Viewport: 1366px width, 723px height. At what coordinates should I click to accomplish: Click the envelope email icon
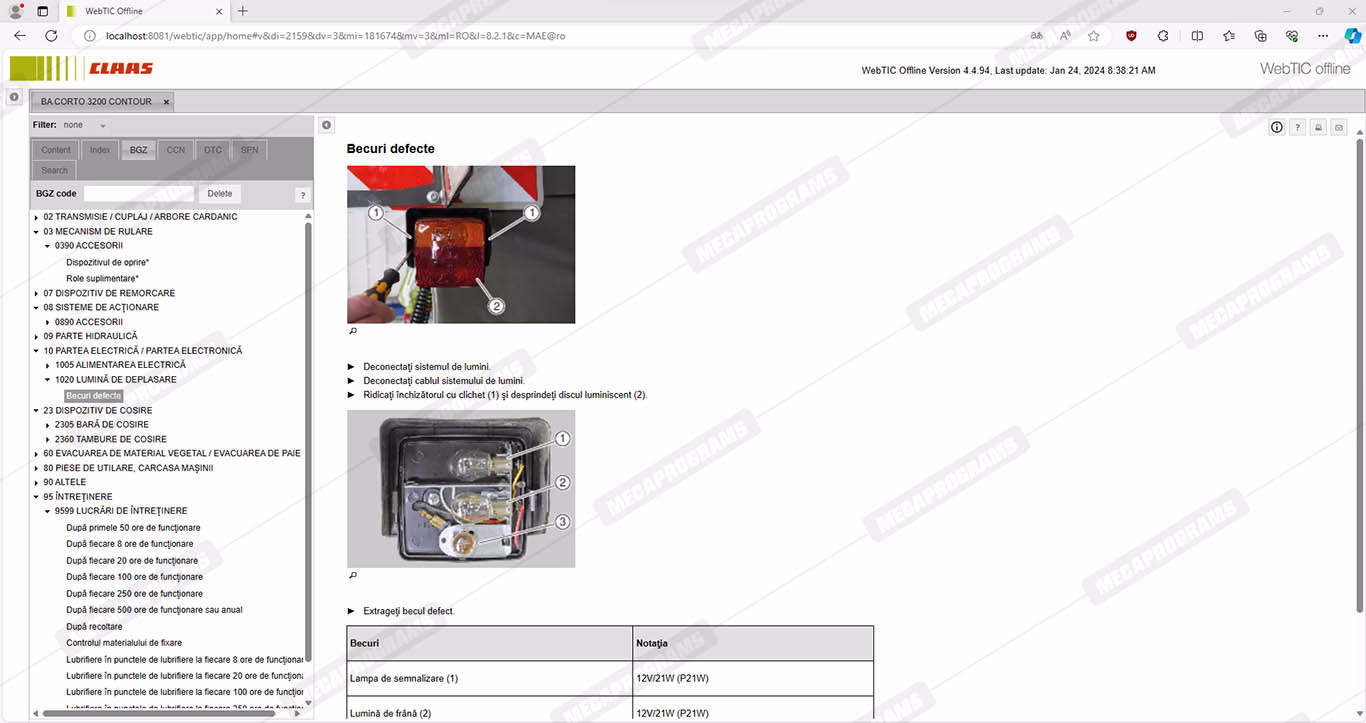(x=1339, y=127)
